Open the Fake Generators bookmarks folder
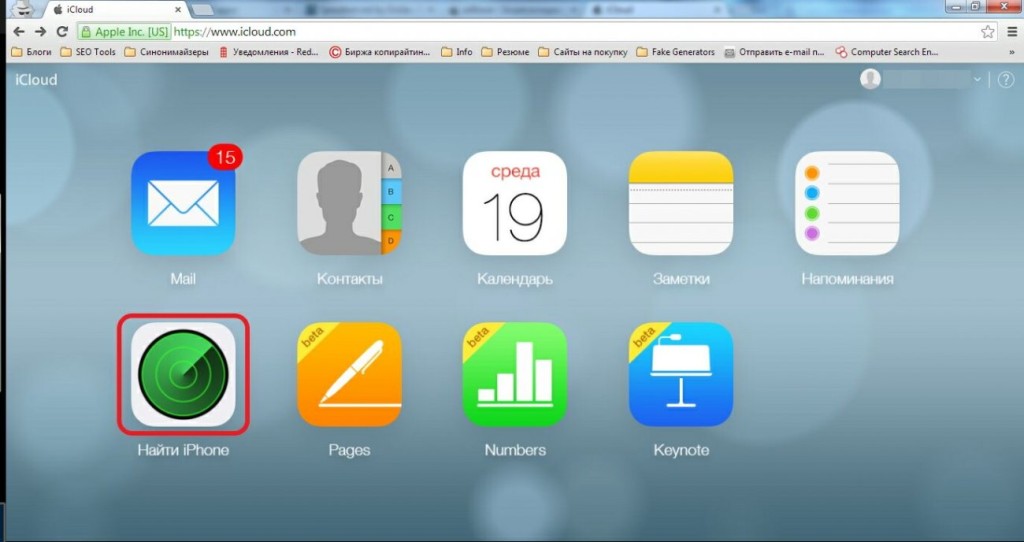1024x542 pixels. pos(676,52)
